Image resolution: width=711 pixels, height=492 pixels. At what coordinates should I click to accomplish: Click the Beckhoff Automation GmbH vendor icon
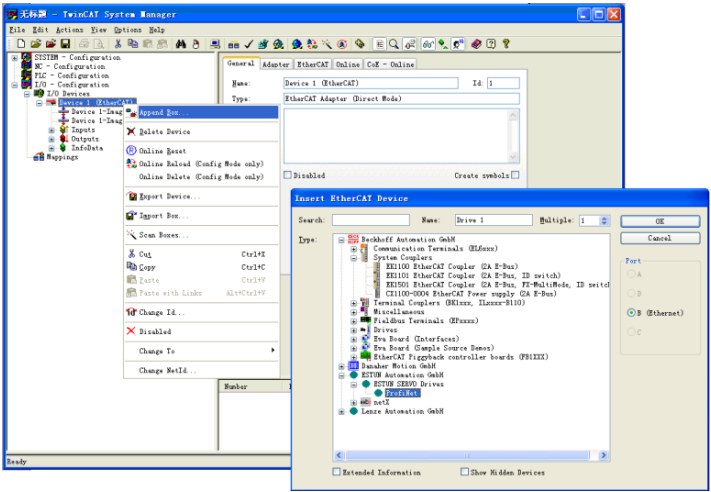pos(354,239)
